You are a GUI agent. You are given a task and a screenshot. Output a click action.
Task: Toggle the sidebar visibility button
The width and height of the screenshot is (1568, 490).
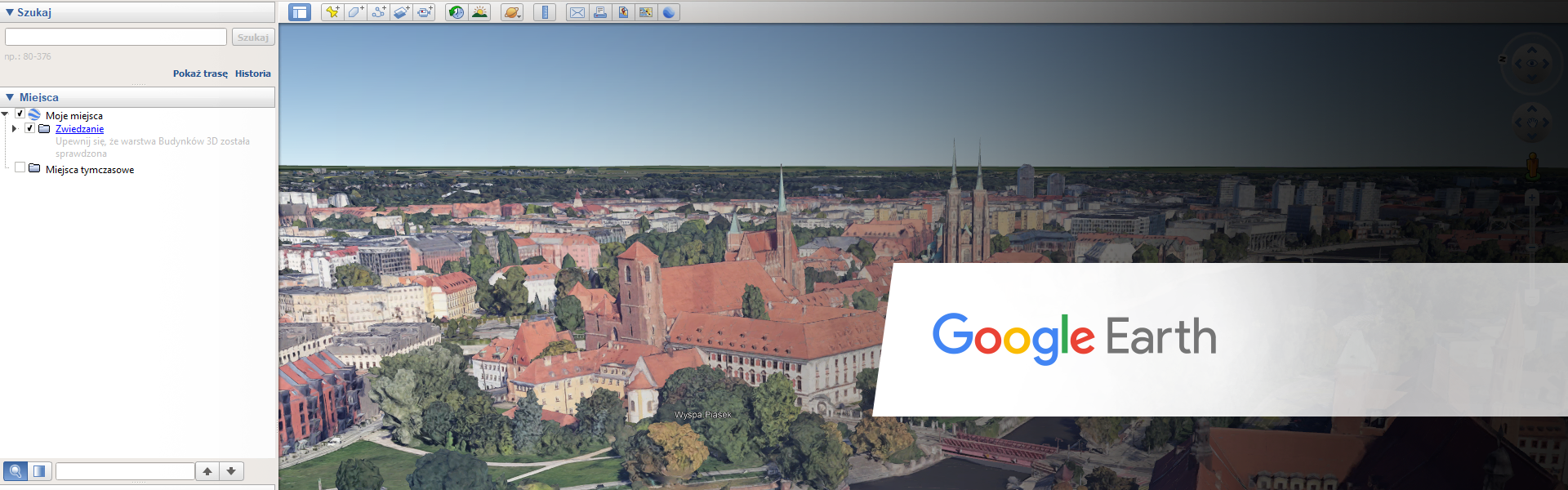pos(300,12)
